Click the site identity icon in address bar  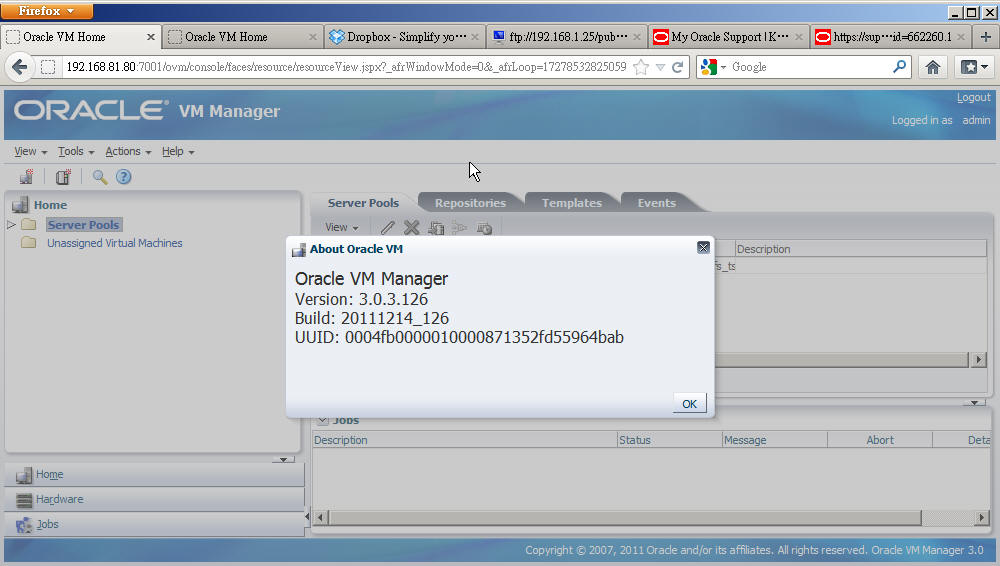pyautogui.click(x=48, y=67)
